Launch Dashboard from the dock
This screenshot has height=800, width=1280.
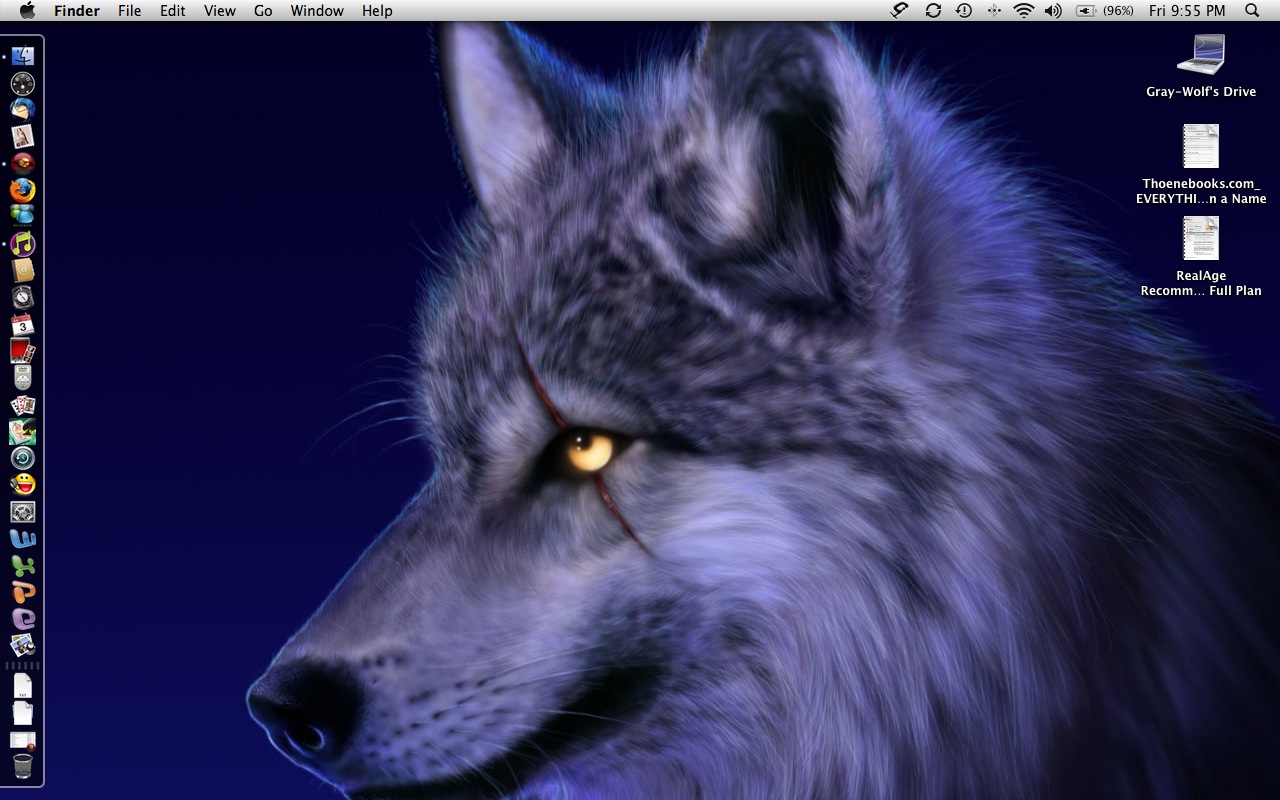[x=23, y=83]
